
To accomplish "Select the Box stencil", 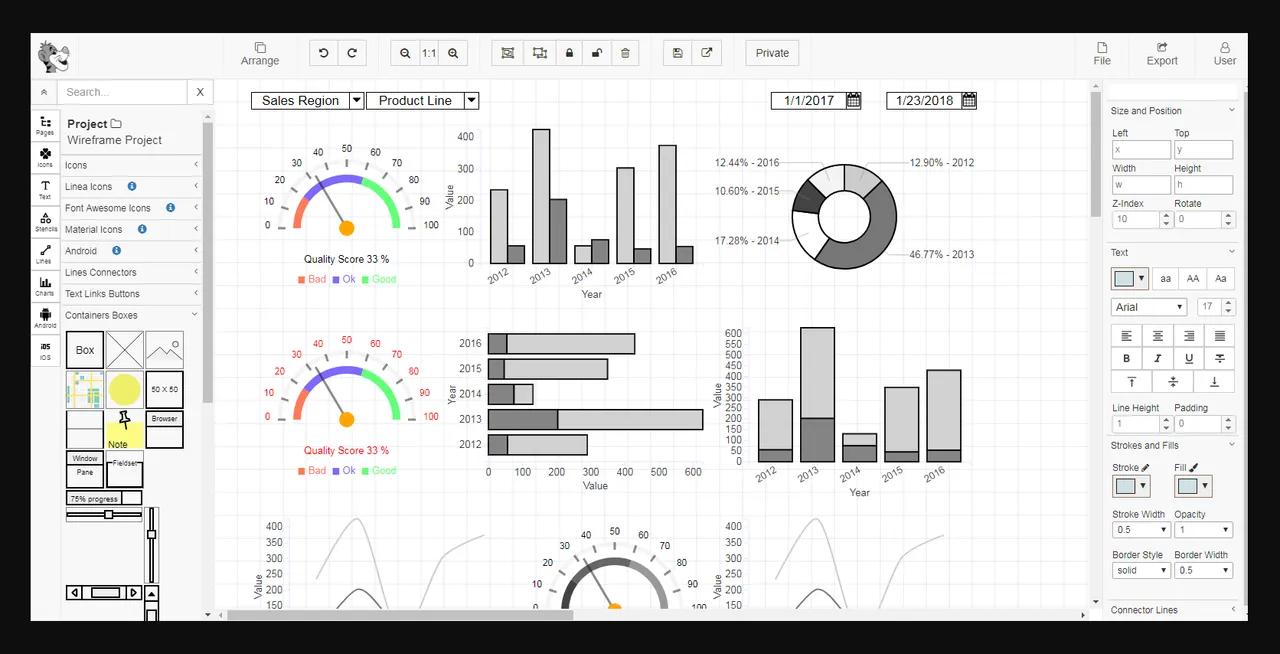I will pos(85,350).
